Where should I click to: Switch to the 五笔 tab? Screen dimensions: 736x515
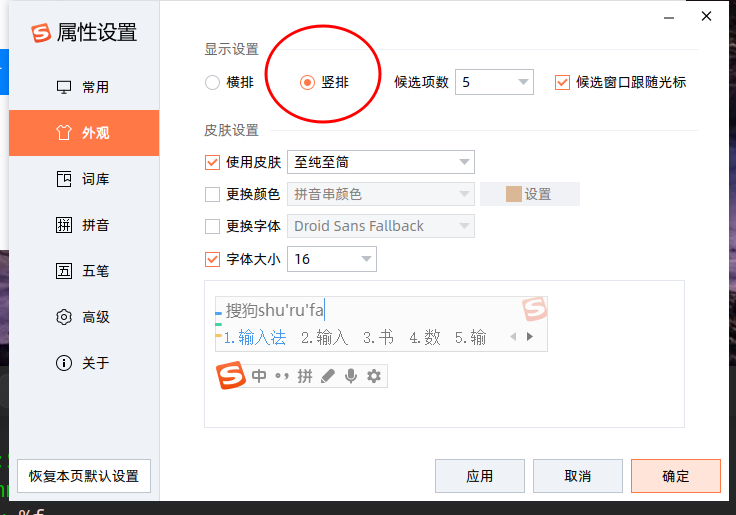pyautogui.click(x=84, y=271)
